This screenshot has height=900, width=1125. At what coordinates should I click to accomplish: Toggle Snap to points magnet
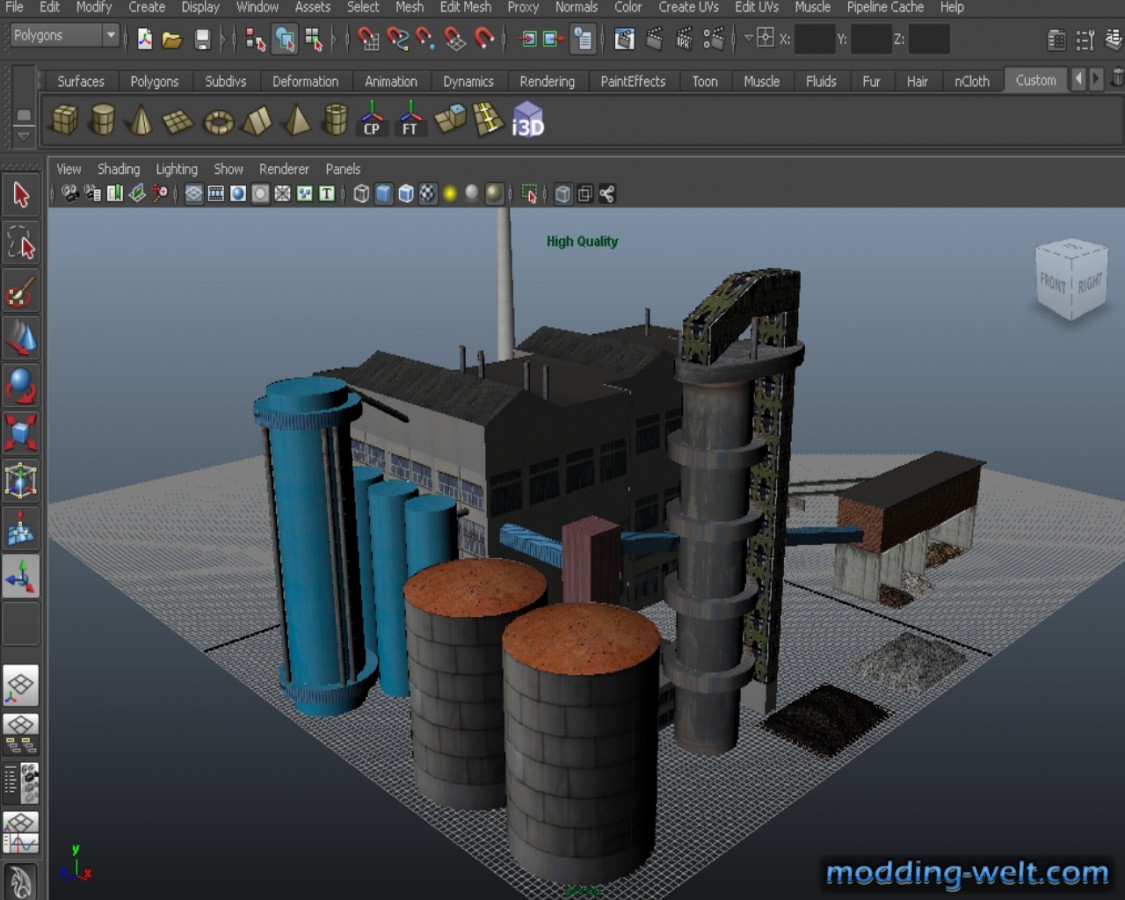(426, 39)
